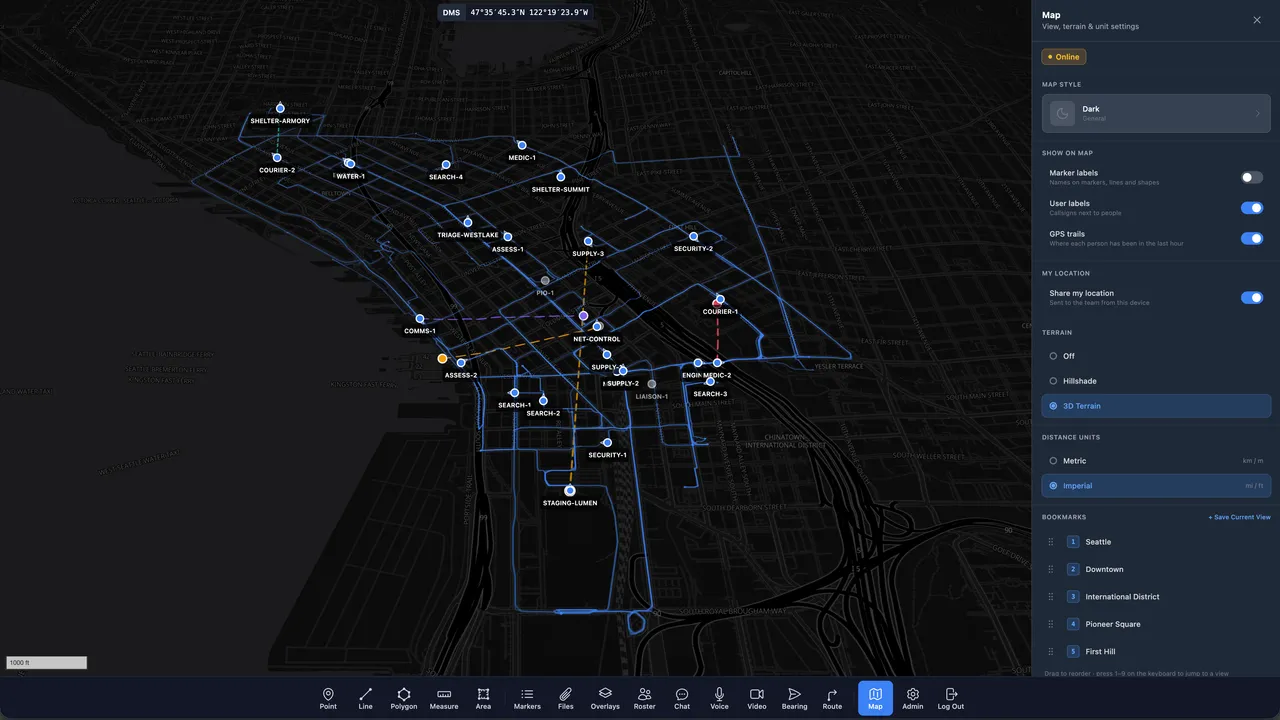Open the Dark map style selector
Screen dimensions: 1280x720
point(1157,113)
